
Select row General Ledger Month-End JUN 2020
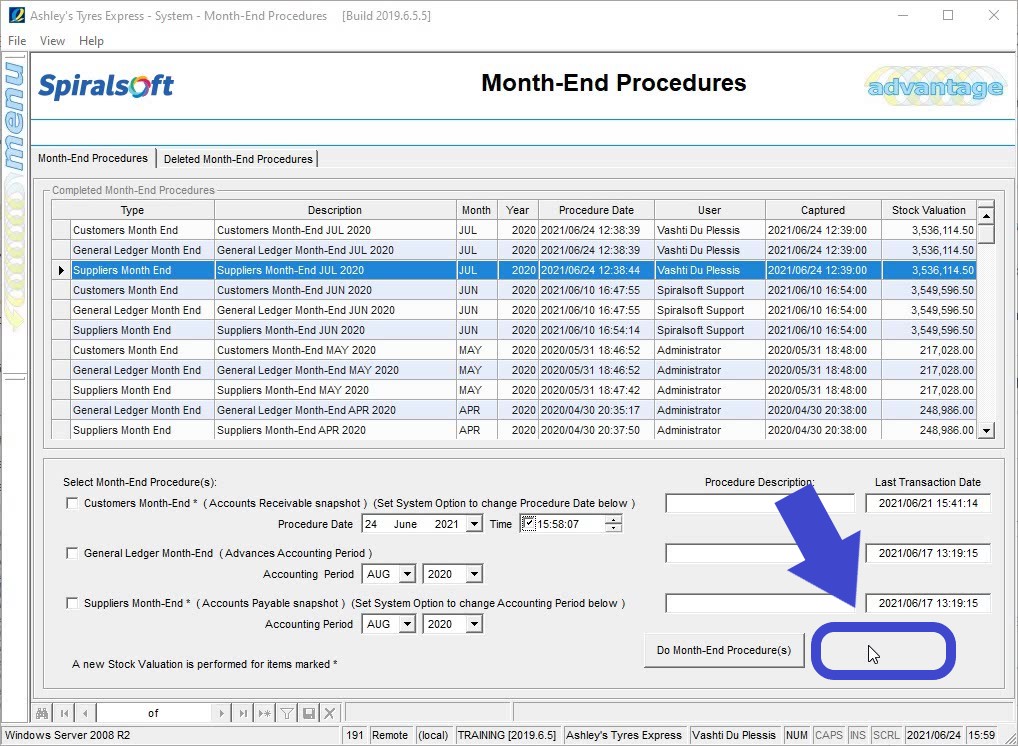pyautogui.click(x=514, y=310)
